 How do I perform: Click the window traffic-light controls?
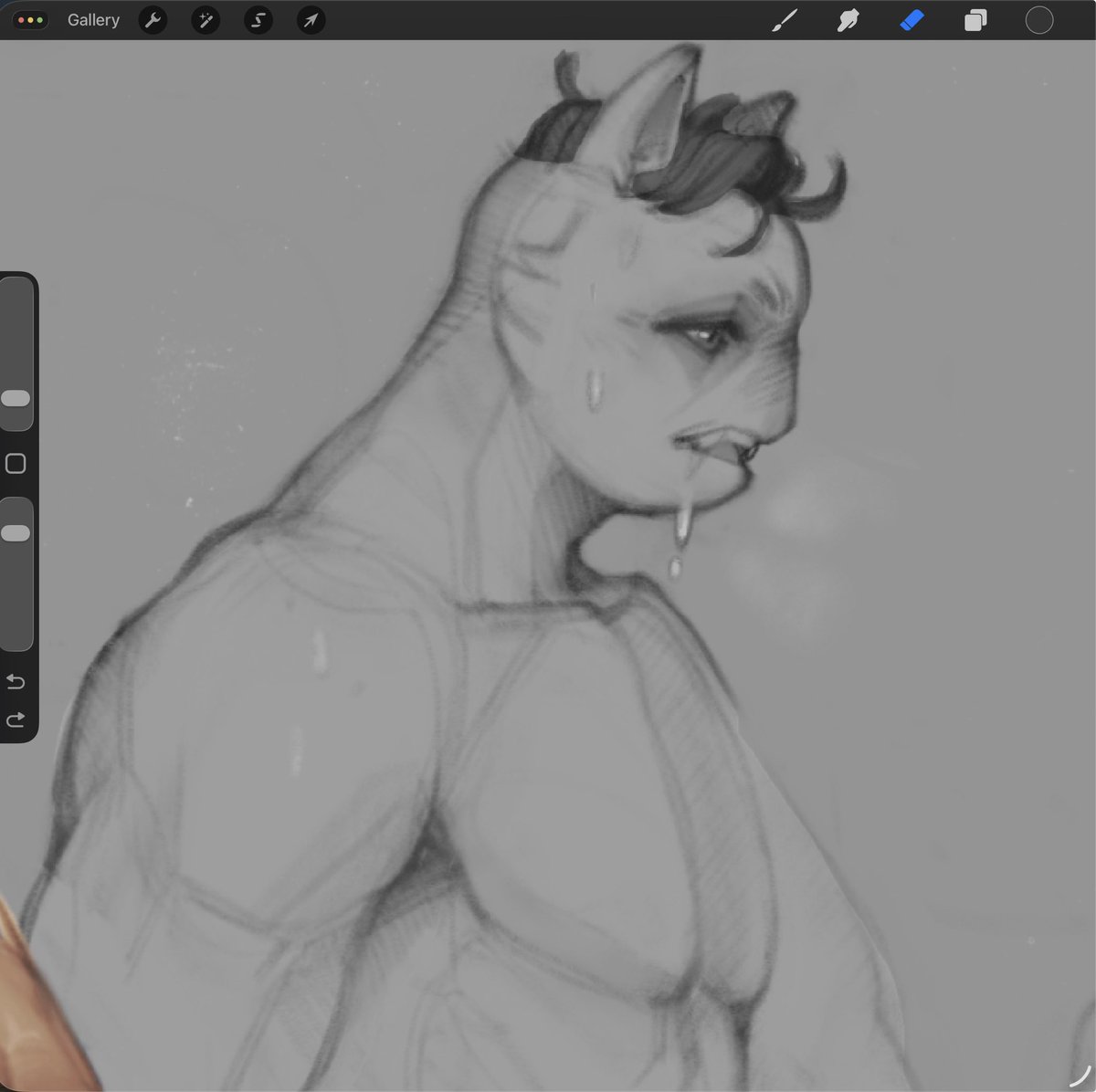pyautogui.click(x=32, y=20)
